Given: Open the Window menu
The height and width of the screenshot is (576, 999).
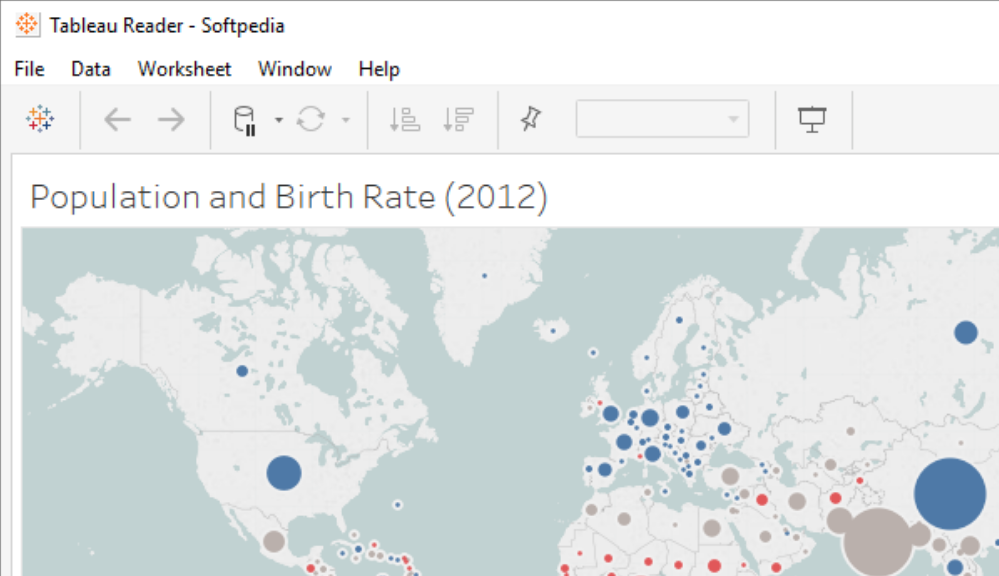Looking at the screenshot, I should coord(294,69).
